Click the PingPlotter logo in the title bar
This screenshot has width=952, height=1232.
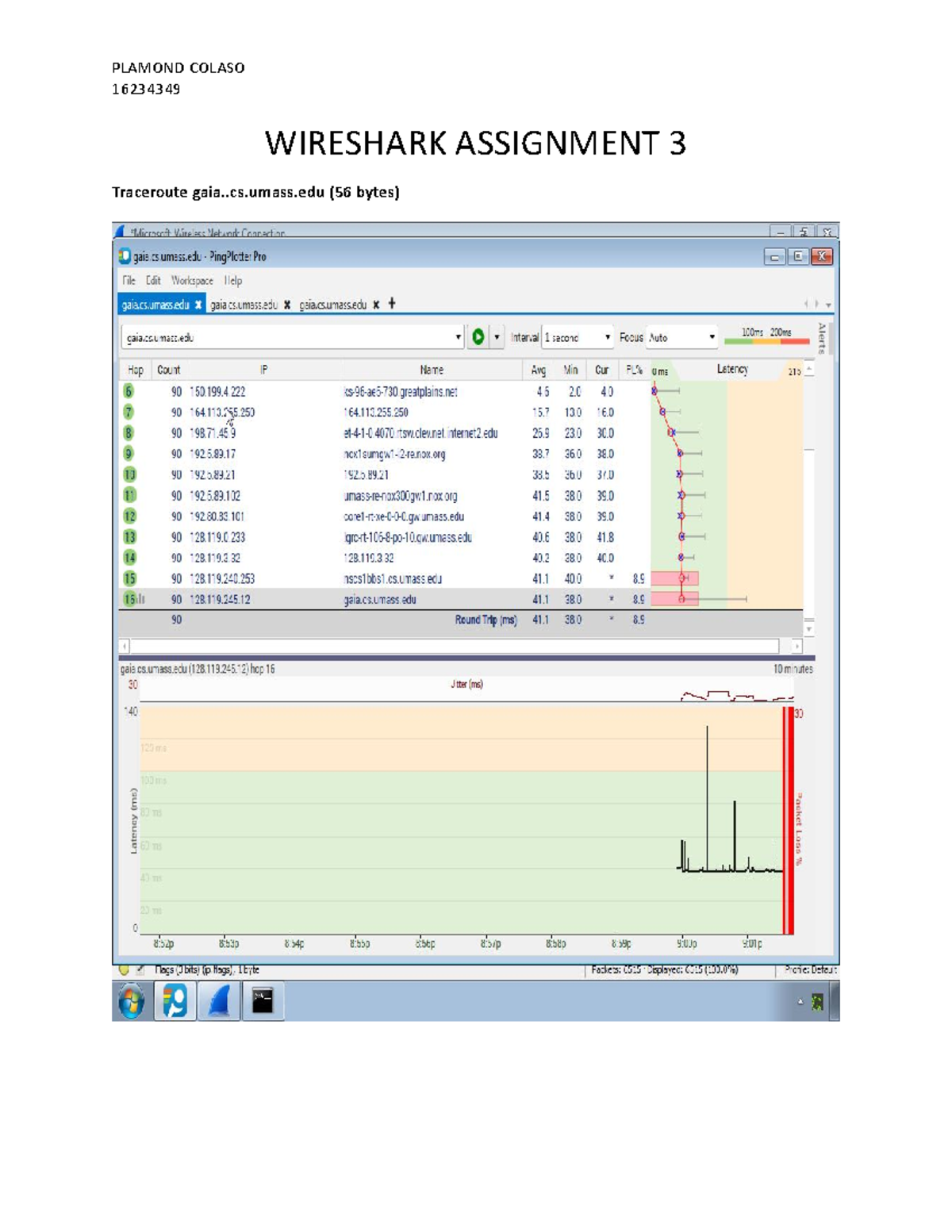point(124,255)
